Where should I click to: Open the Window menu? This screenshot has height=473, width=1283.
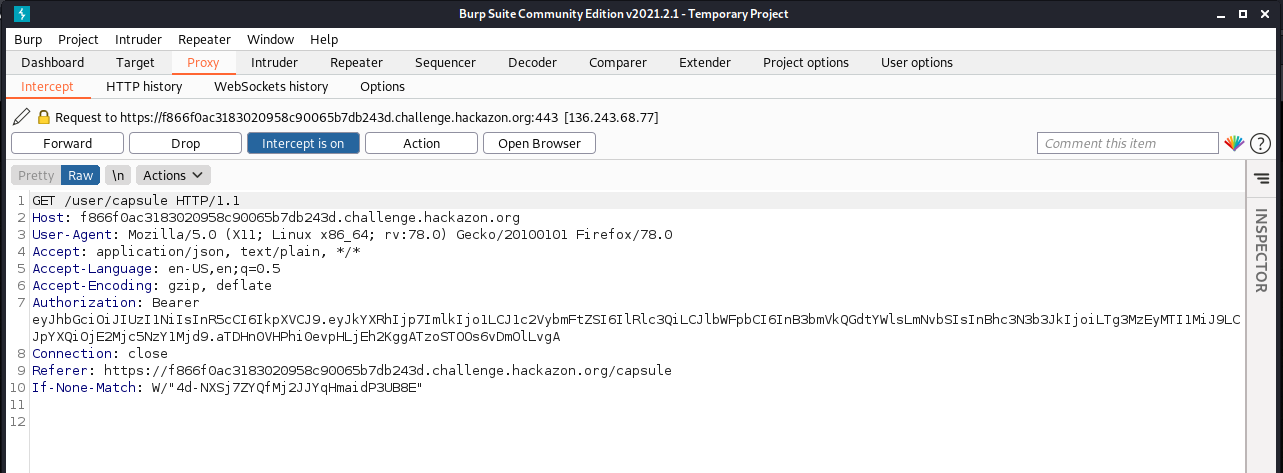point(270,39)
